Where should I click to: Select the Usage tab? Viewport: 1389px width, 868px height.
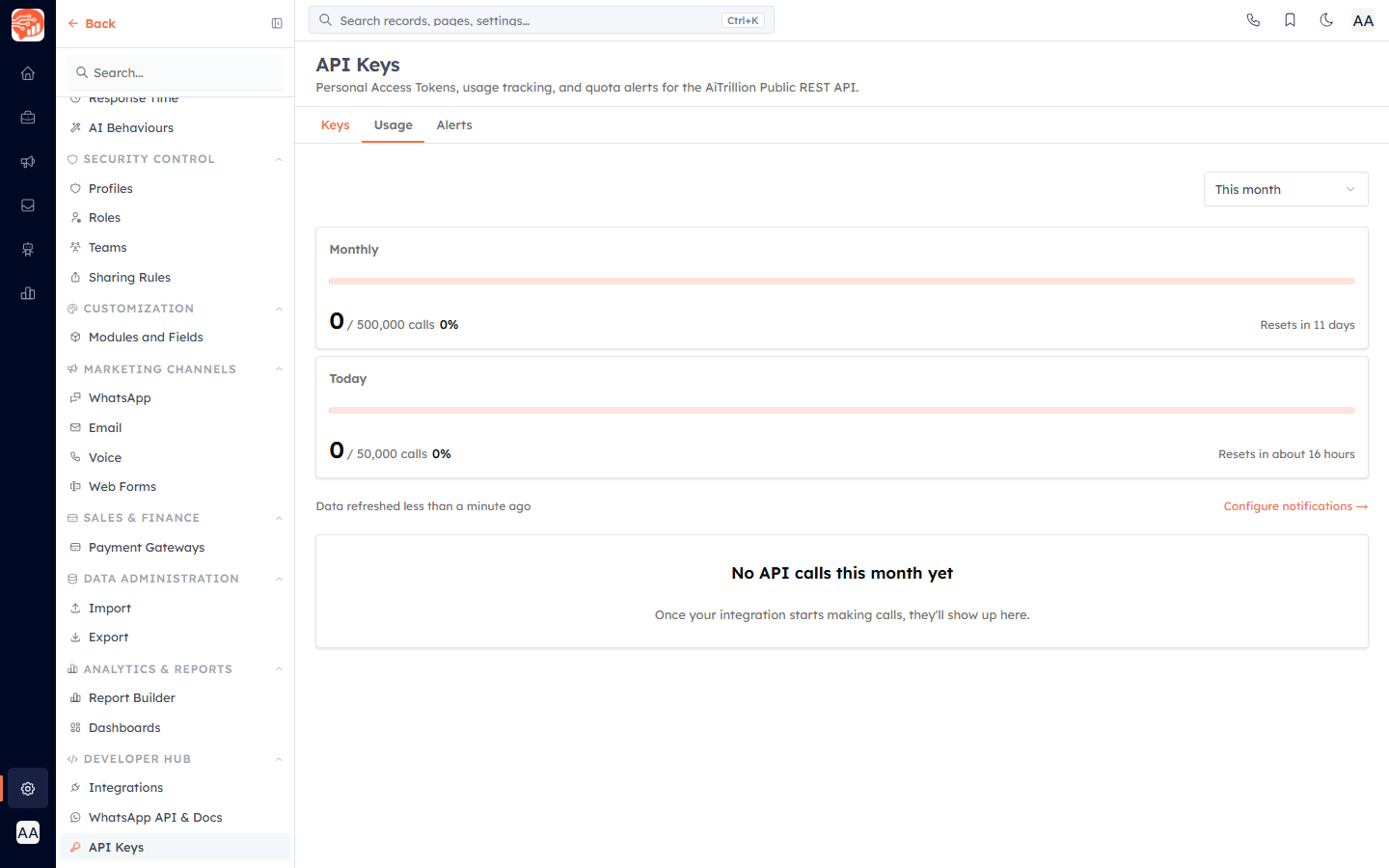coord(394,125)
